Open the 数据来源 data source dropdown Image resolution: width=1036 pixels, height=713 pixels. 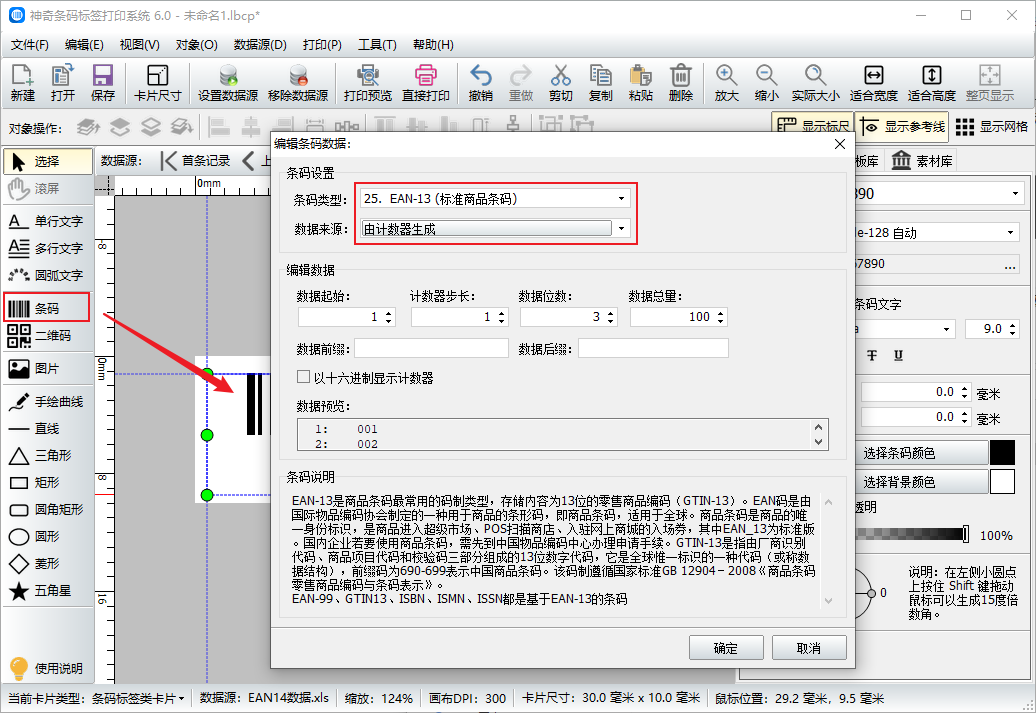coord(496,229)
